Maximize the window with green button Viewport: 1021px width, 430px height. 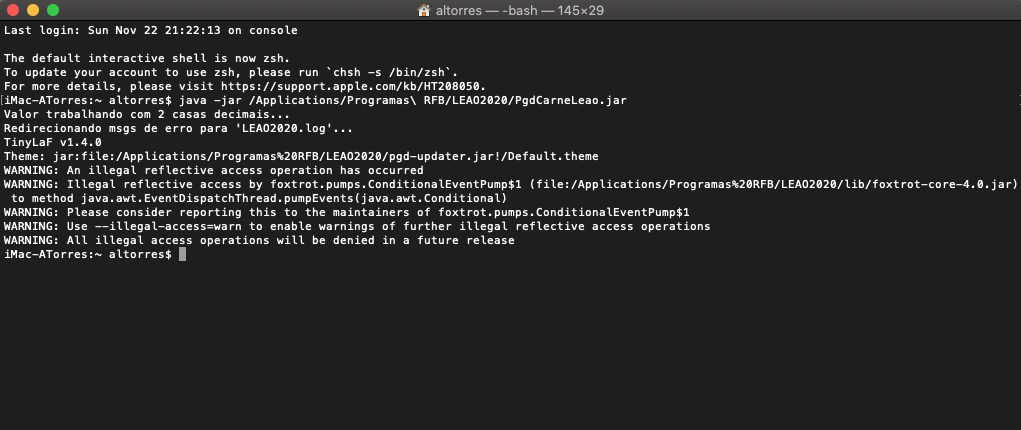point(53,10)
